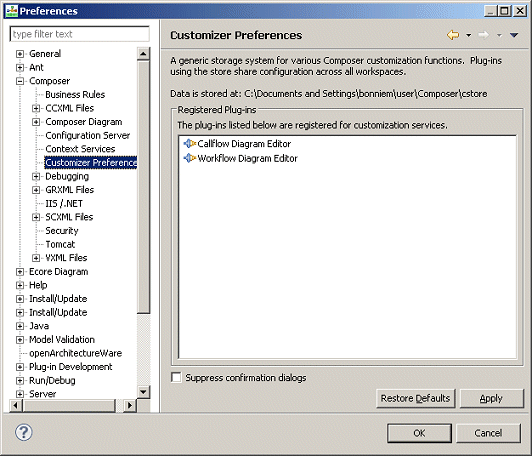
Task: Select IIS /.NET preference page
Action: point(64,204)
